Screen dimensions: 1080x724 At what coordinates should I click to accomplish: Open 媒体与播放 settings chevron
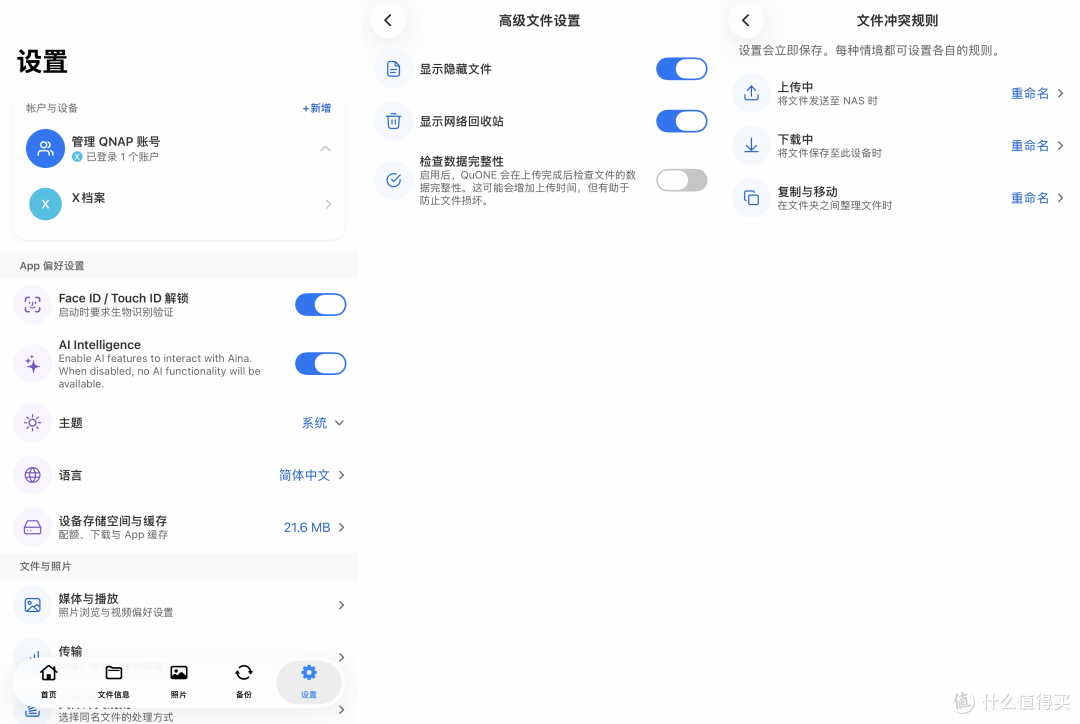(x=341, y=605)
